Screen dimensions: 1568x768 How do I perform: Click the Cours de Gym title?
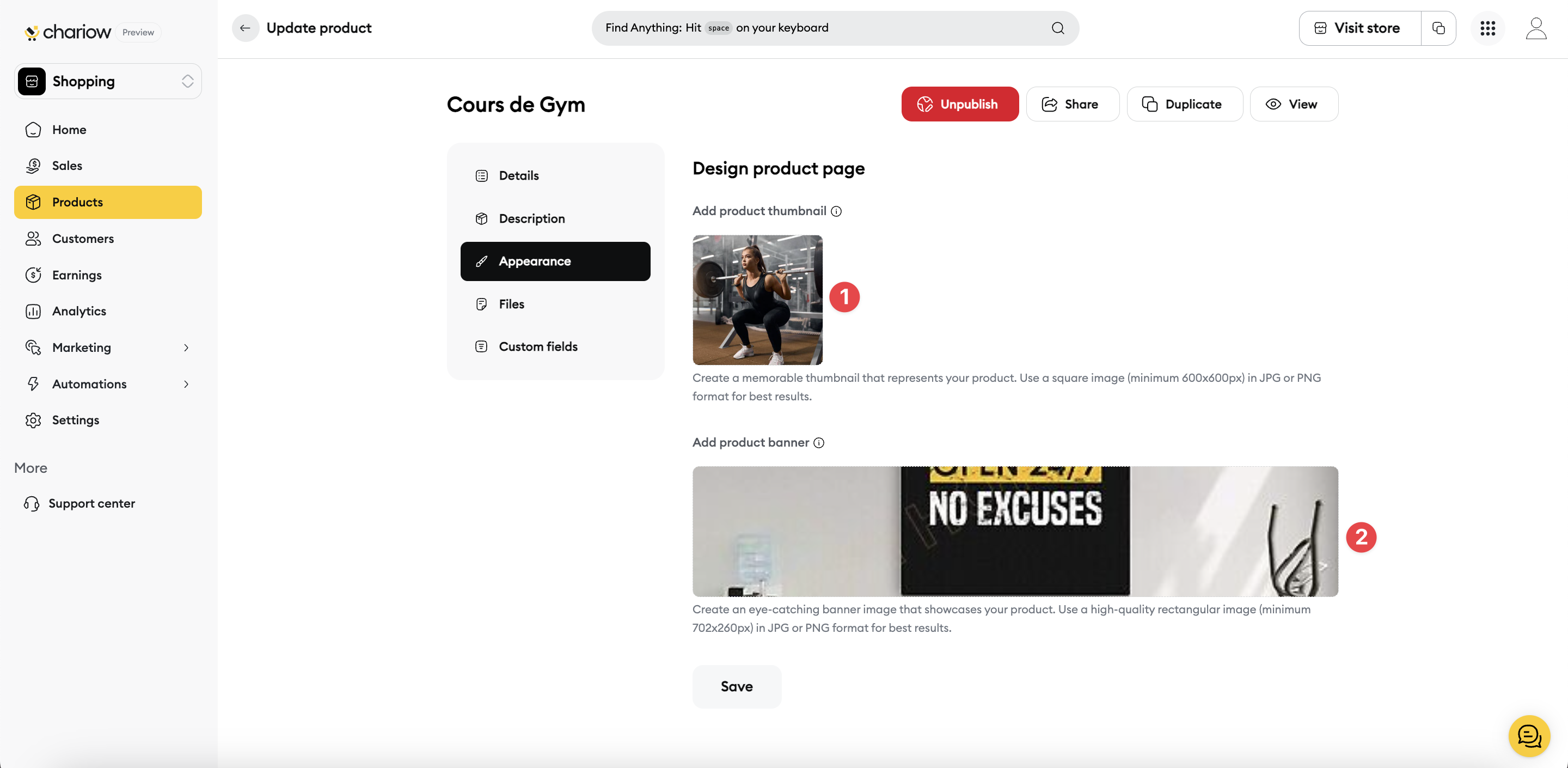pos(516,105)
